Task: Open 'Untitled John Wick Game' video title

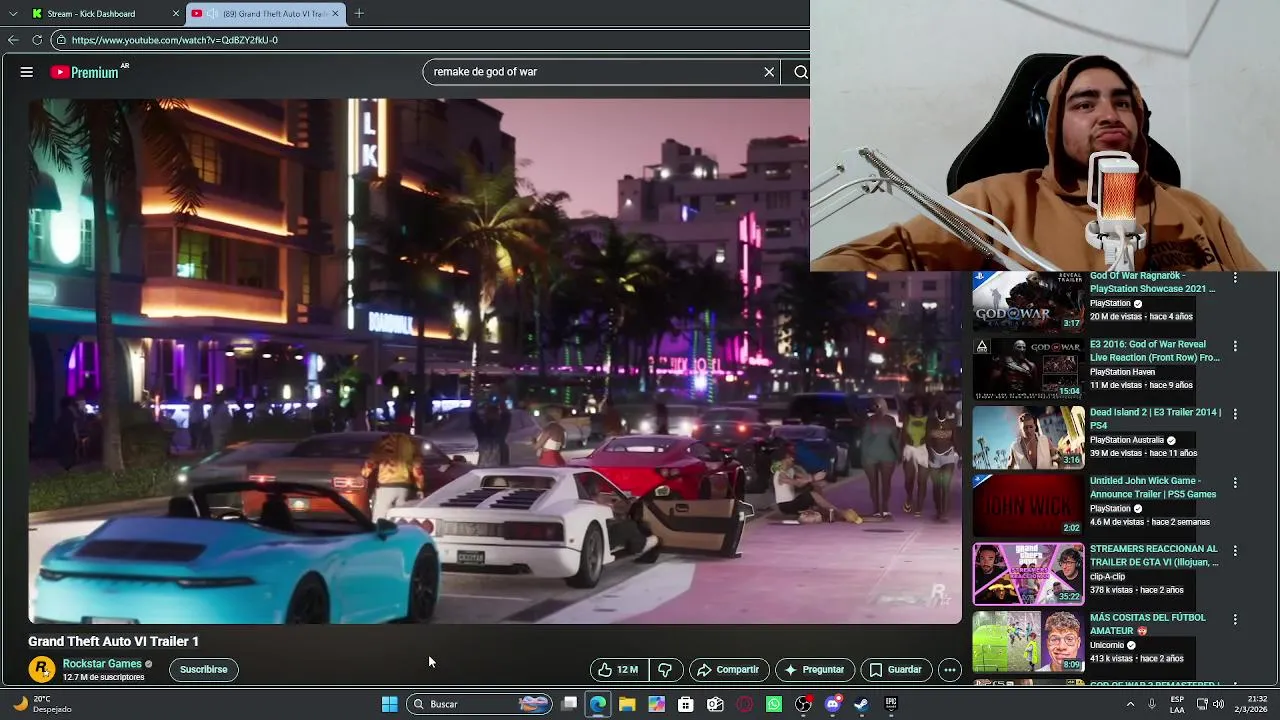Action: (1153, 487)
